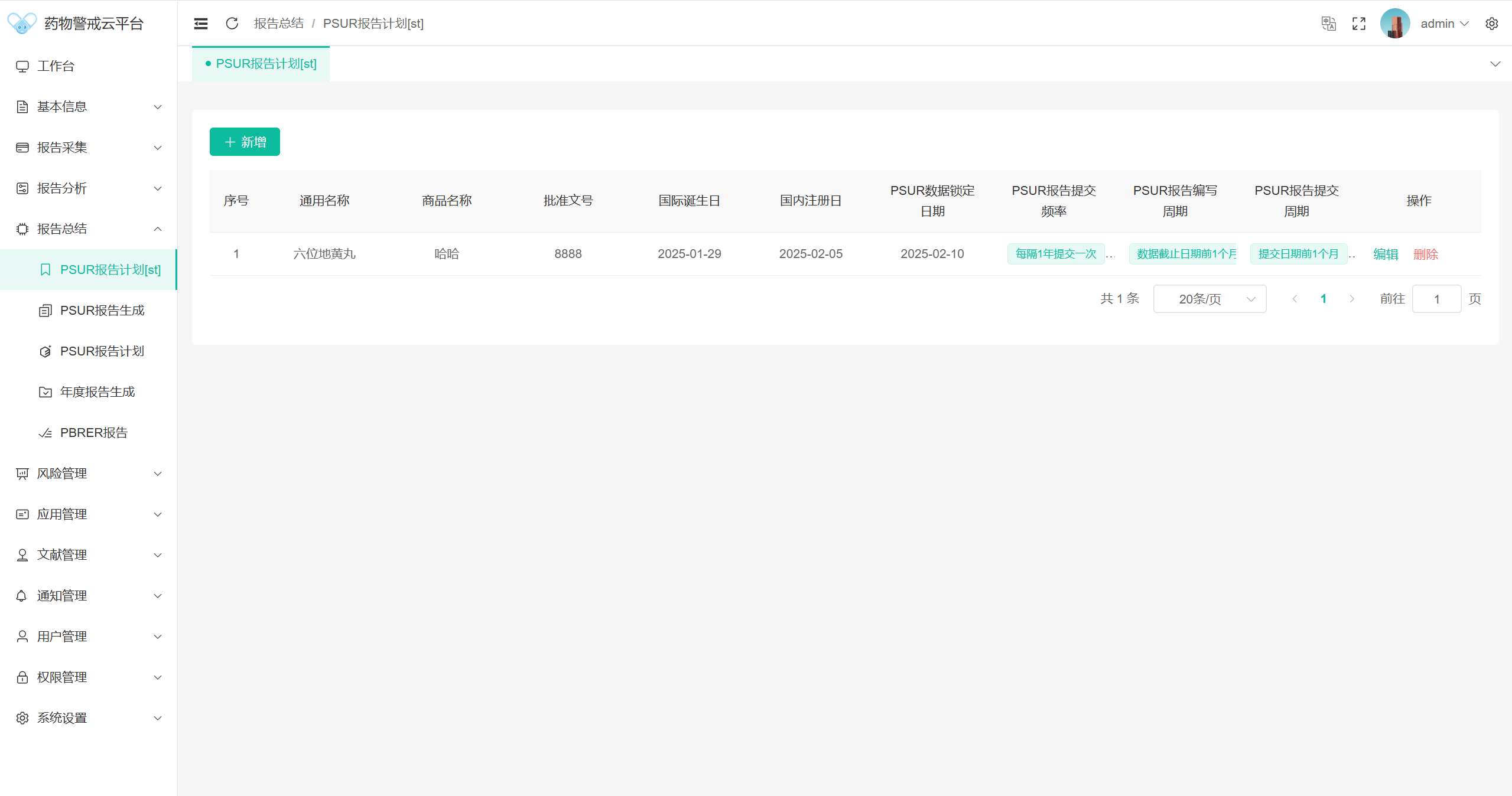Click 编辑 link for 六位地黄丸 row
Viewport: 1512px width, 796px height.
(1386, 254)
